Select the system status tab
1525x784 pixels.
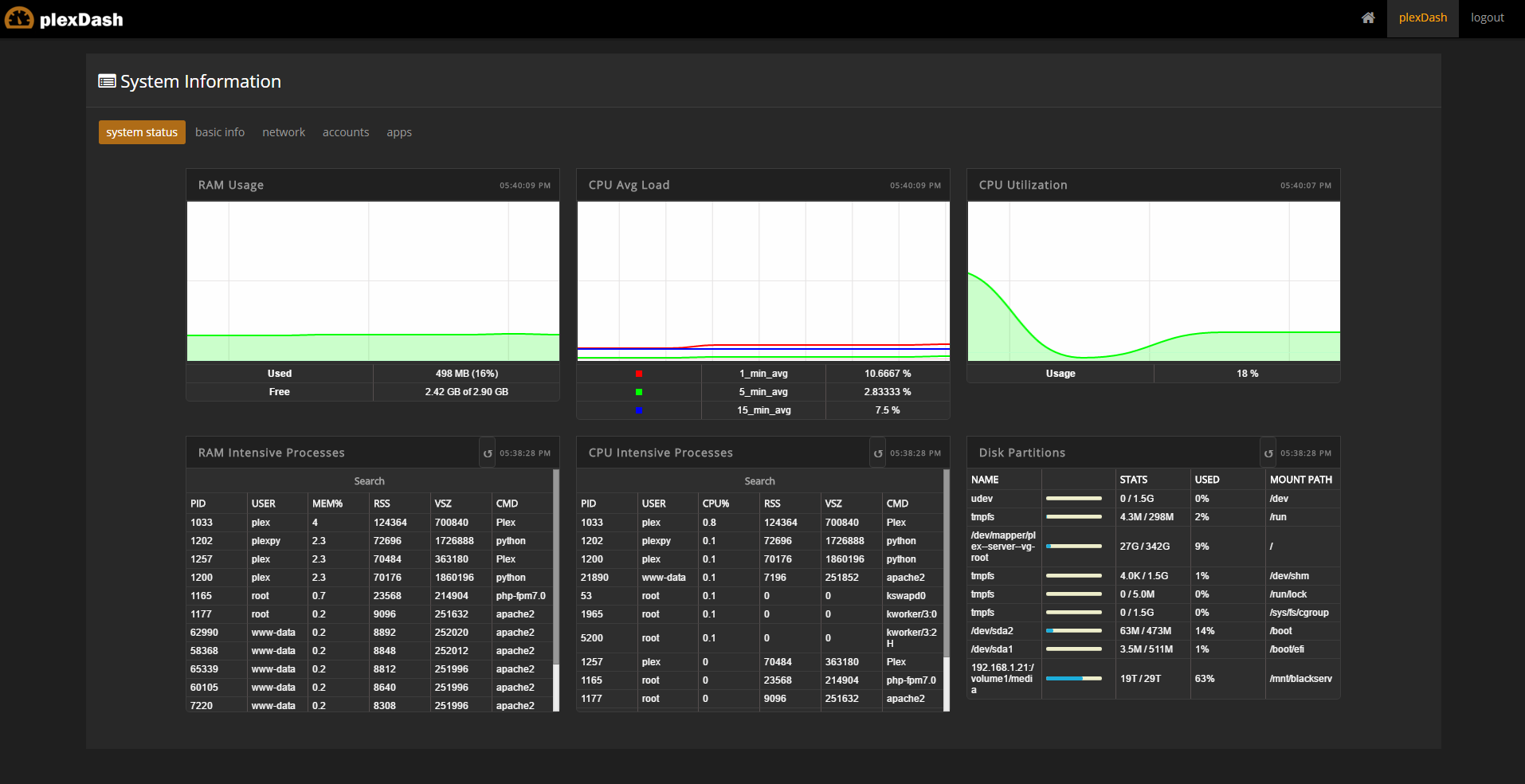coord(142,131)
